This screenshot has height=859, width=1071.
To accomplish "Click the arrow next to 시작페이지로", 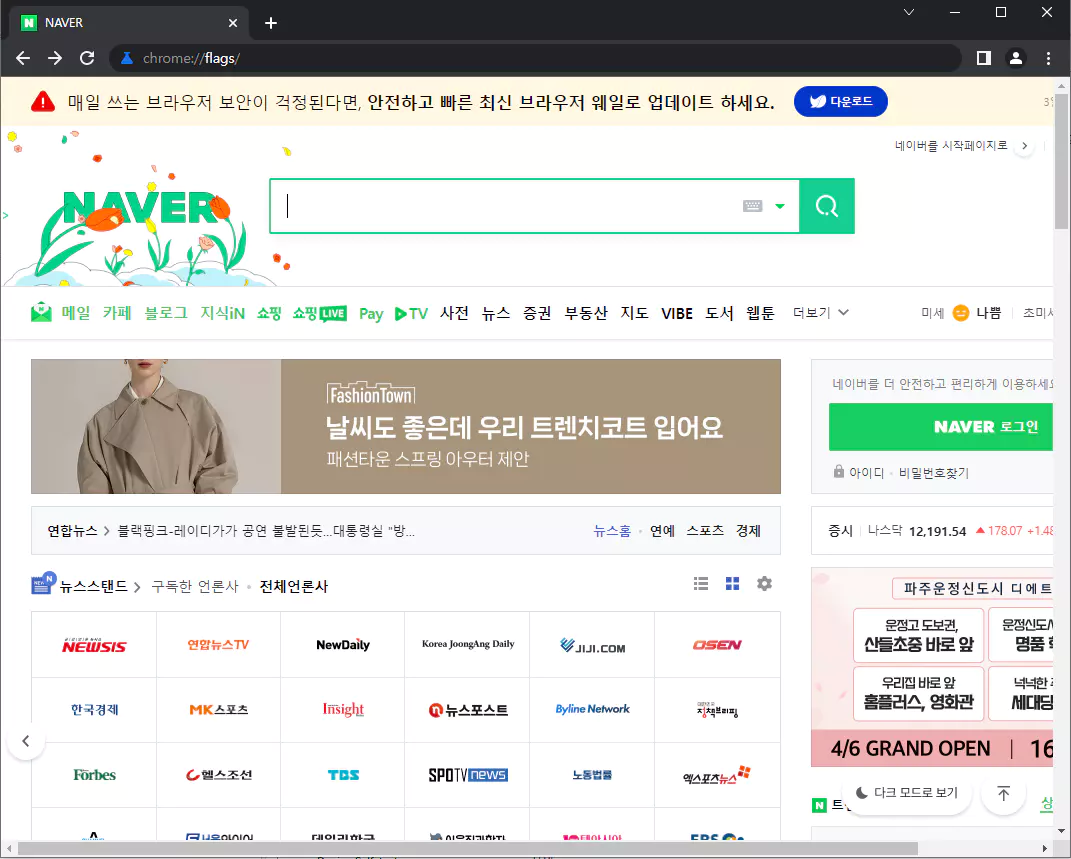I will pyautogui.click(x=1024, y=145).
